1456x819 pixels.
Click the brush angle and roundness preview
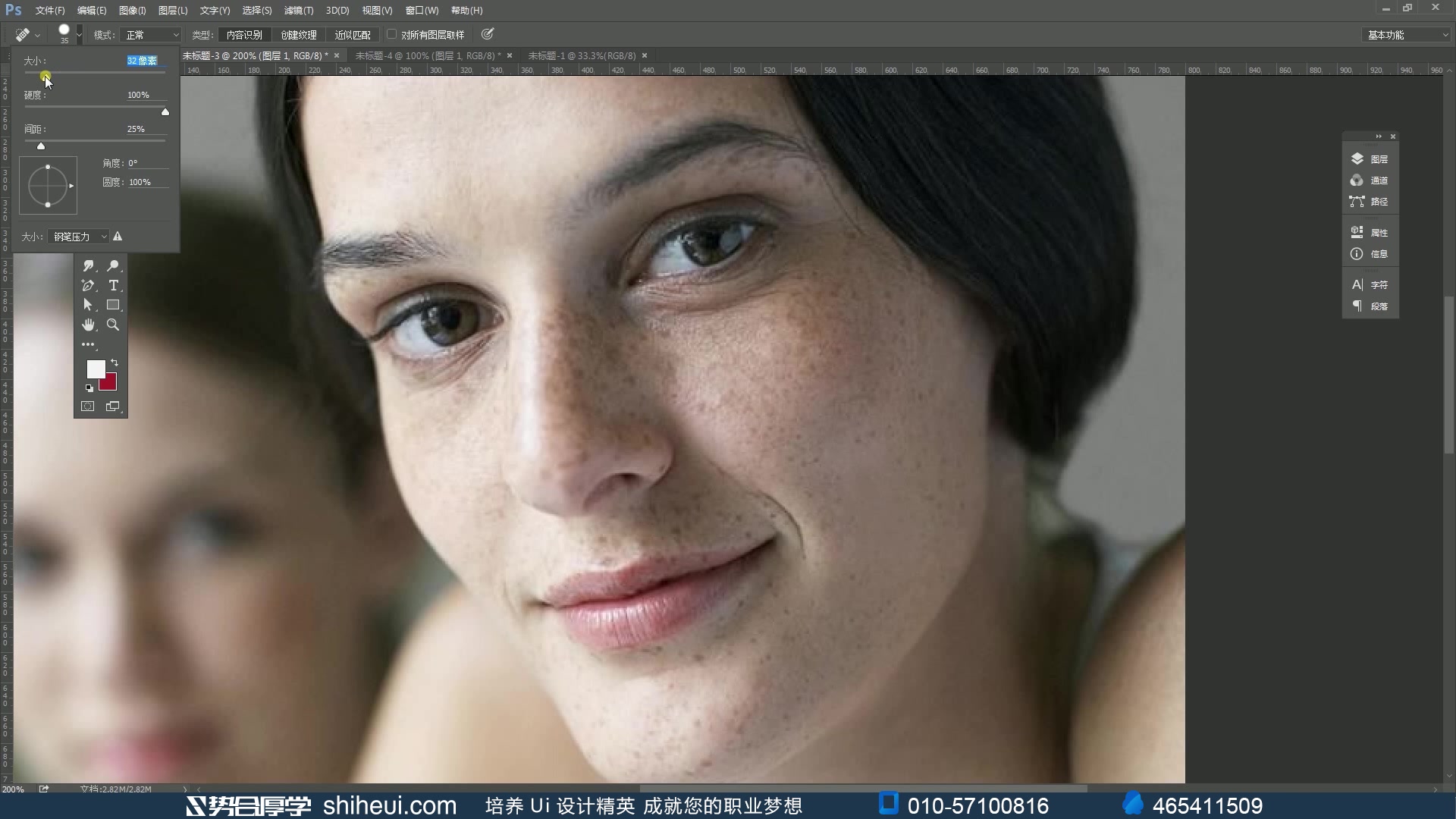pos(48,186)
